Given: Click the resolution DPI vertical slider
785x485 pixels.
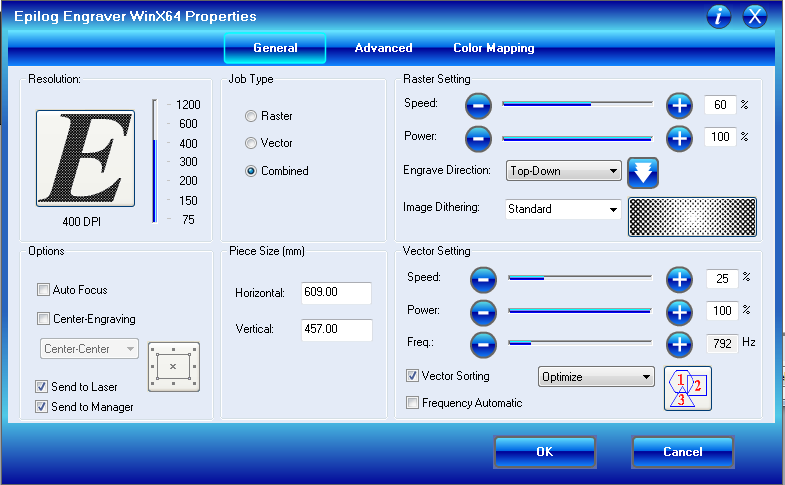Looking at the screenshot, I should point(155,161).
